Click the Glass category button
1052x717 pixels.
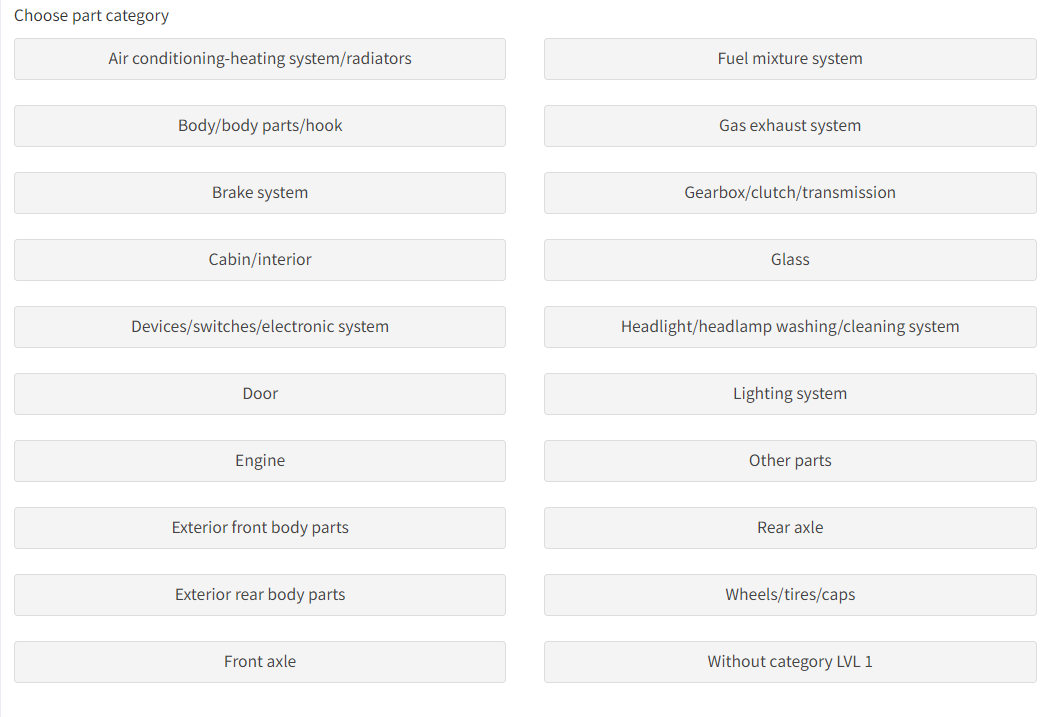tap(790, 260)
